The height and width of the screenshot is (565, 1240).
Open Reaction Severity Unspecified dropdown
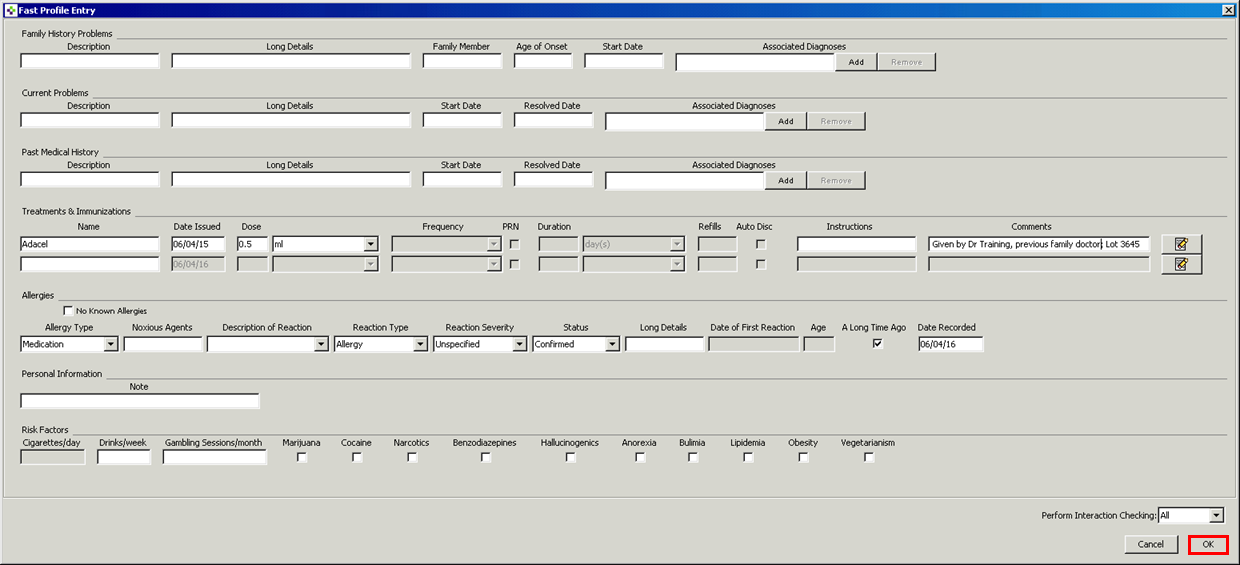[x=519, y=344]
